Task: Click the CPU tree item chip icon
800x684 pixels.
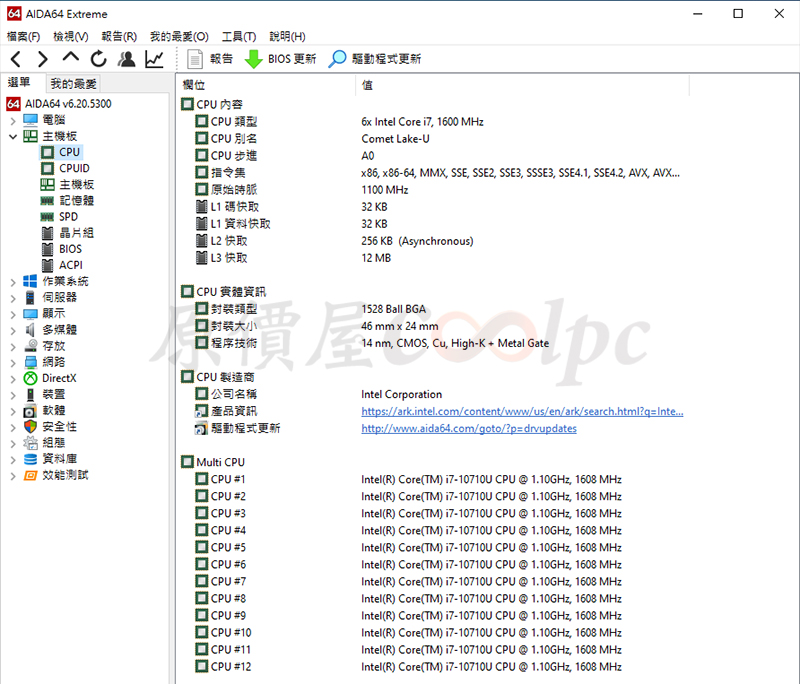Action: [47, 152]
